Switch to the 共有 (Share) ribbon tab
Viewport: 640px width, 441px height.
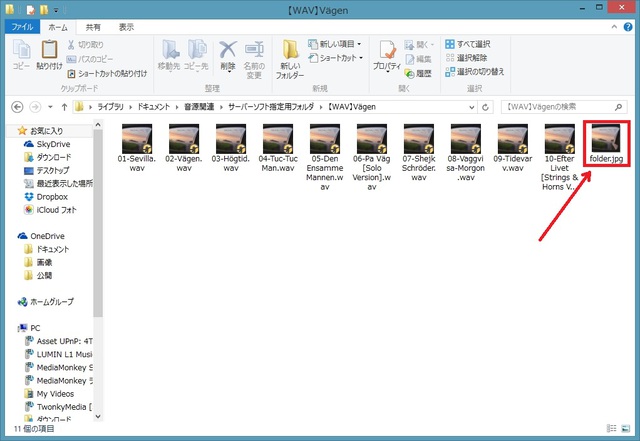pos(92,28)
